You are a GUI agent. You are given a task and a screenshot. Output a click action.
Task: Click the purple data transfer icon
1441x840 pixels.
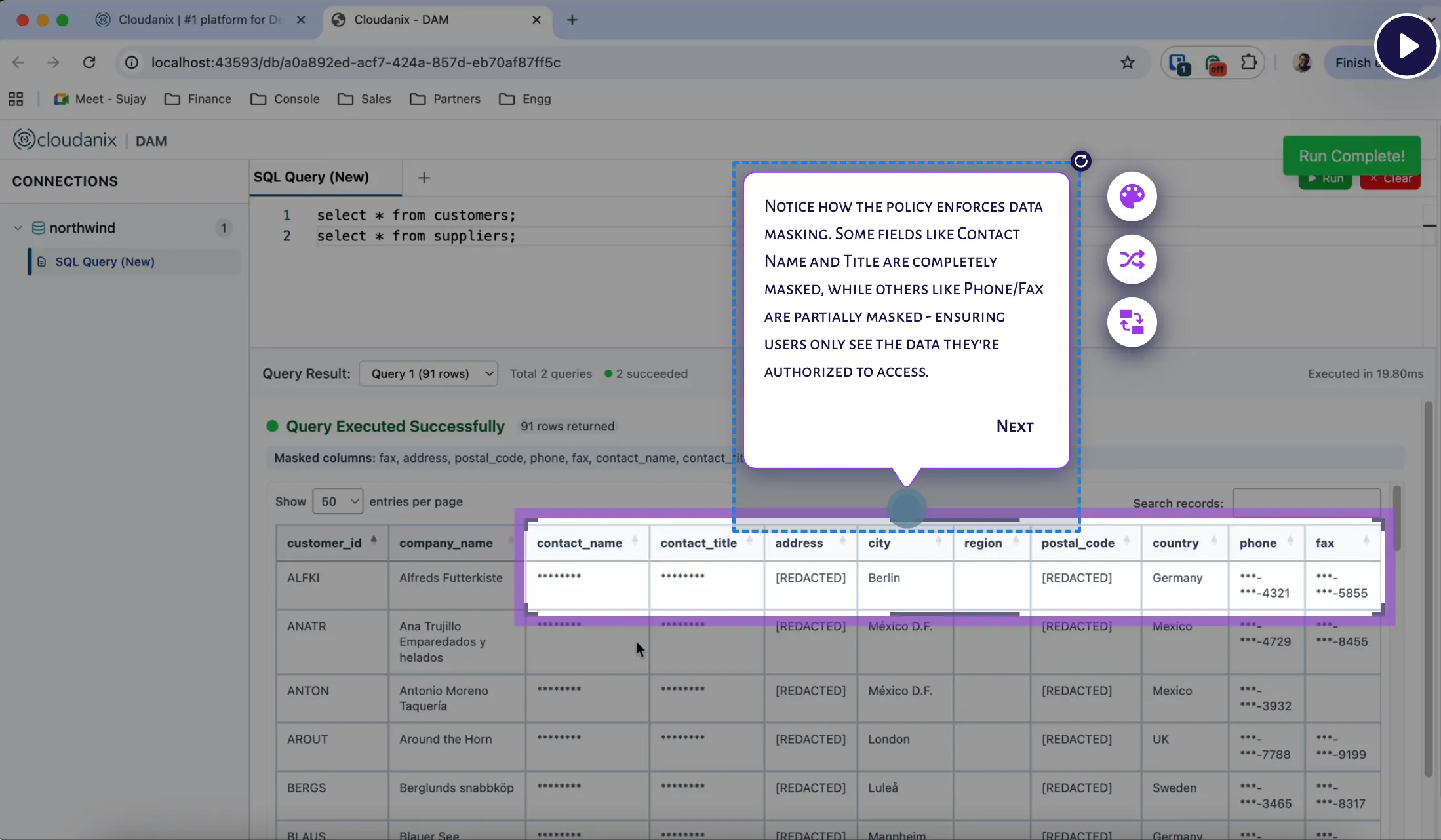point(1132,322)
